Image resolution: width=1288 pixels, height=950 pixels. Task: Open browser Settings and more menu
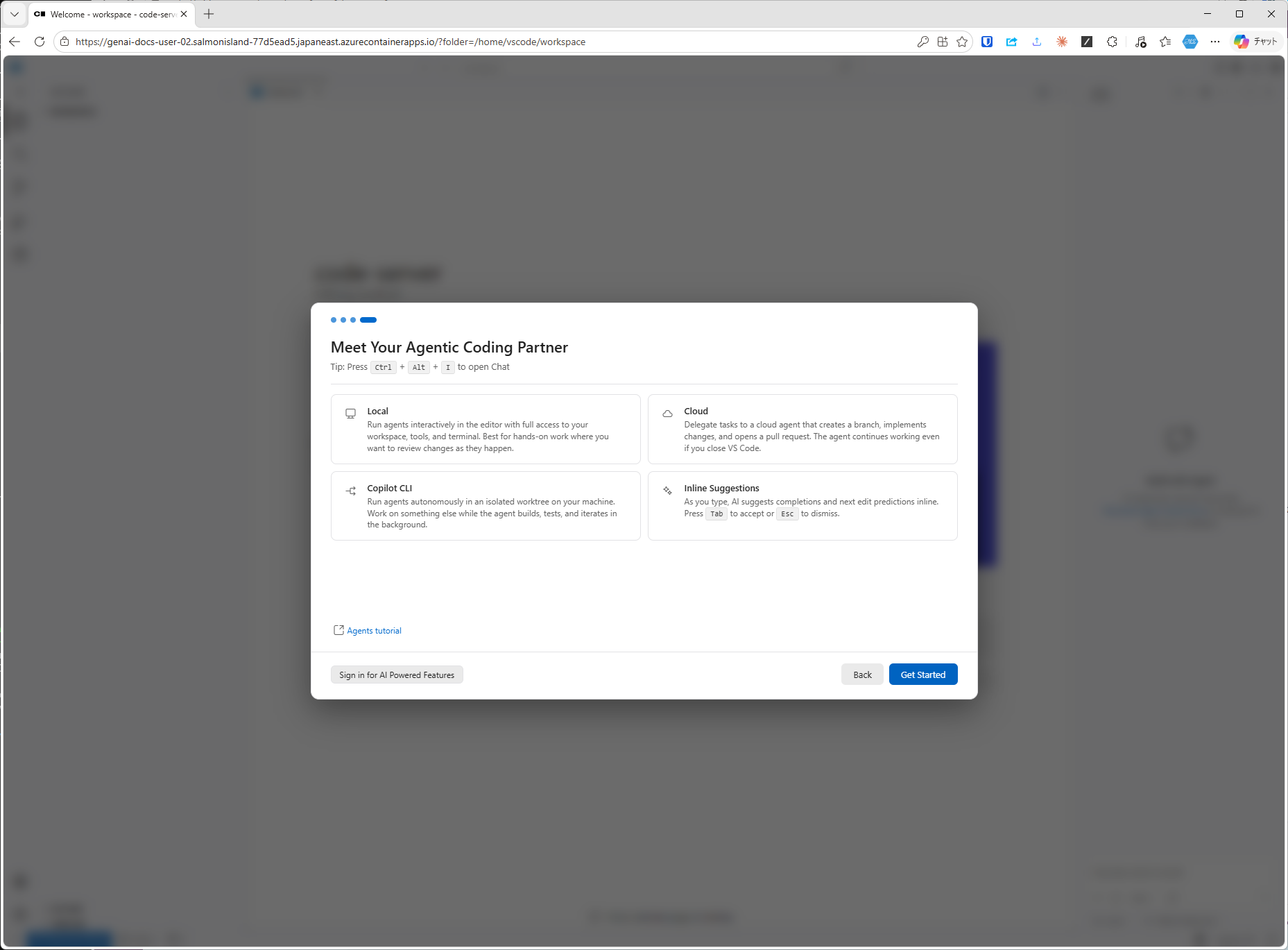point(1215,42)
